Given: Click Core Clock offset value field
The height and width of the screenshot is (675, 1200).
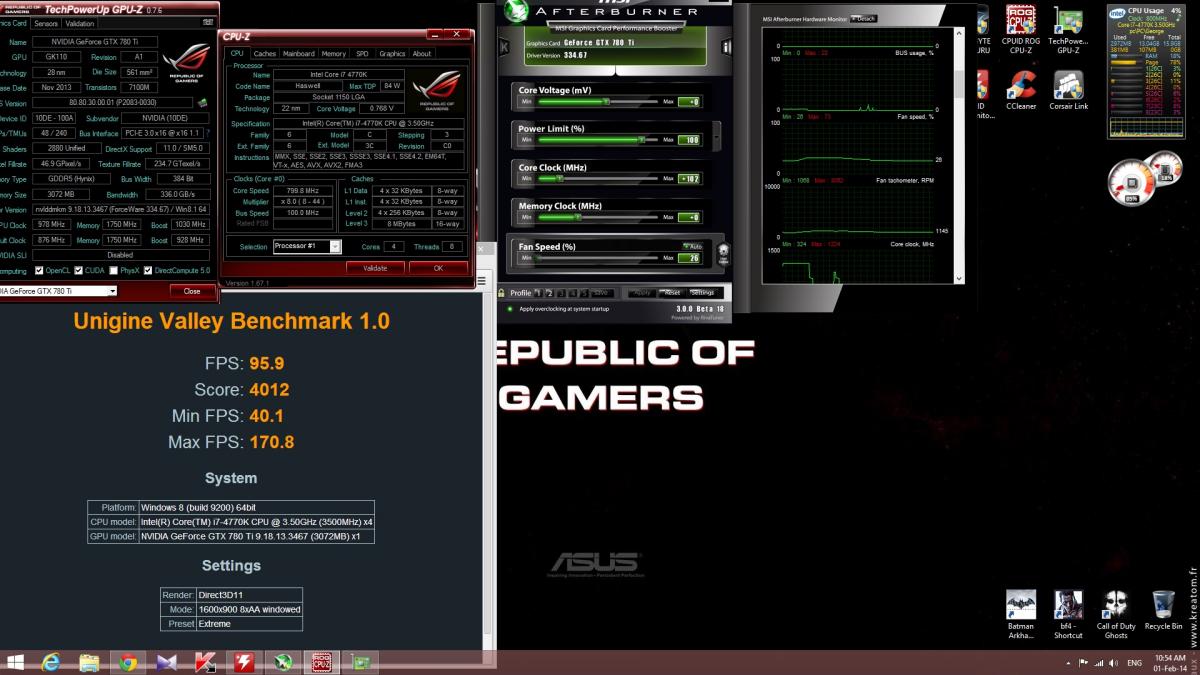Looking at the screenshot, I should 690,178.
